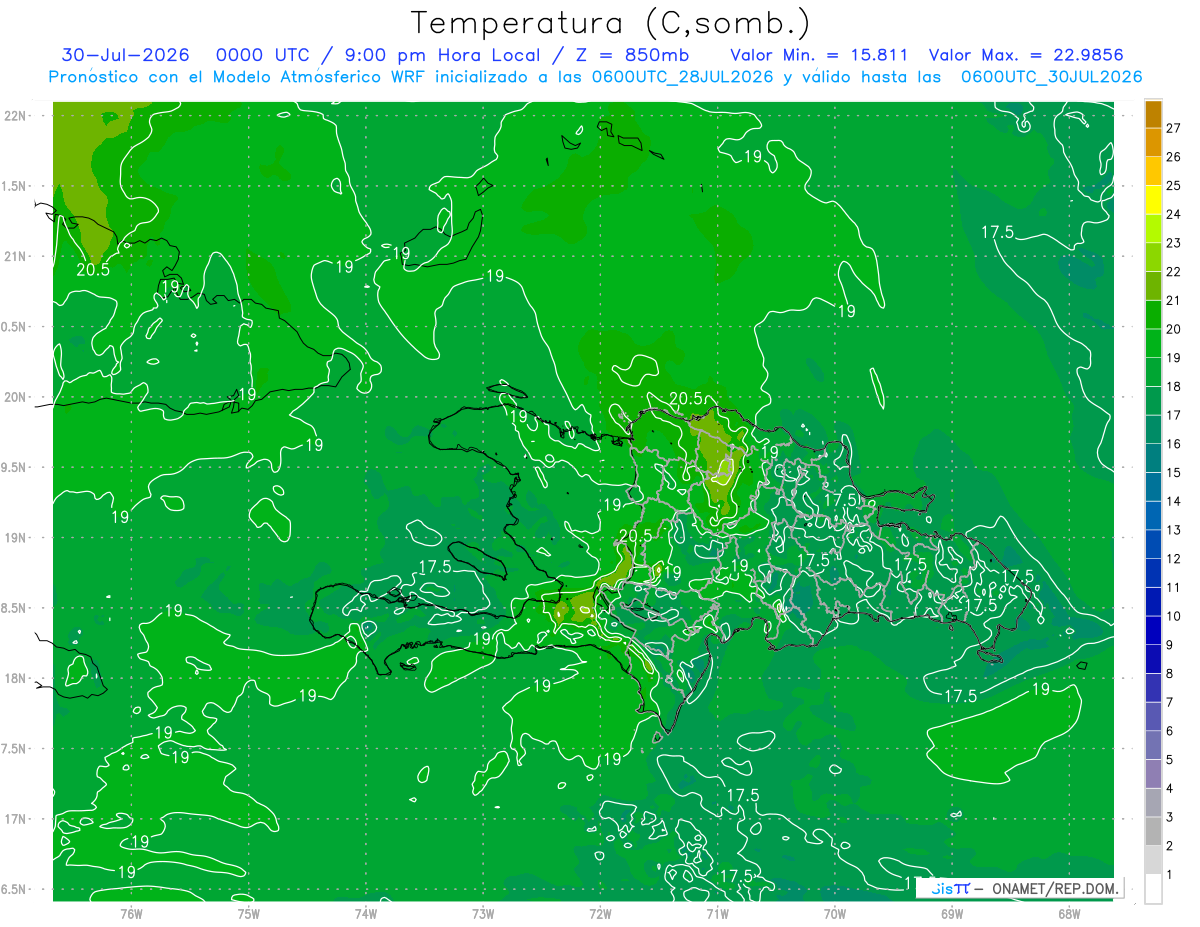
Task: Click "0600UTC_28JUL2026" initialization time text
Action: click(x=682, y=77)
